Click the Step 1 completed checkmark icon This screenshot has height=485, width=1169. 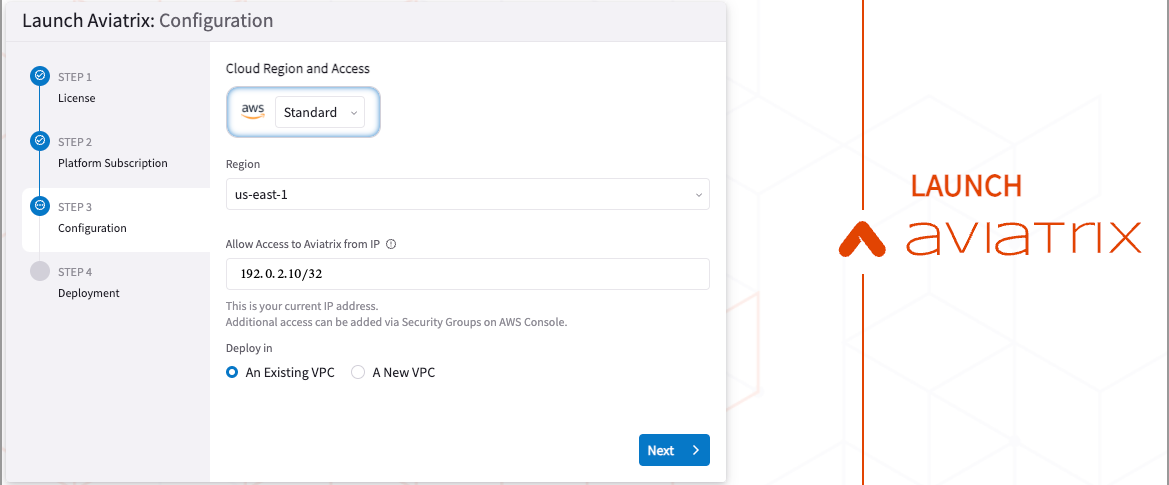[40, 76]
